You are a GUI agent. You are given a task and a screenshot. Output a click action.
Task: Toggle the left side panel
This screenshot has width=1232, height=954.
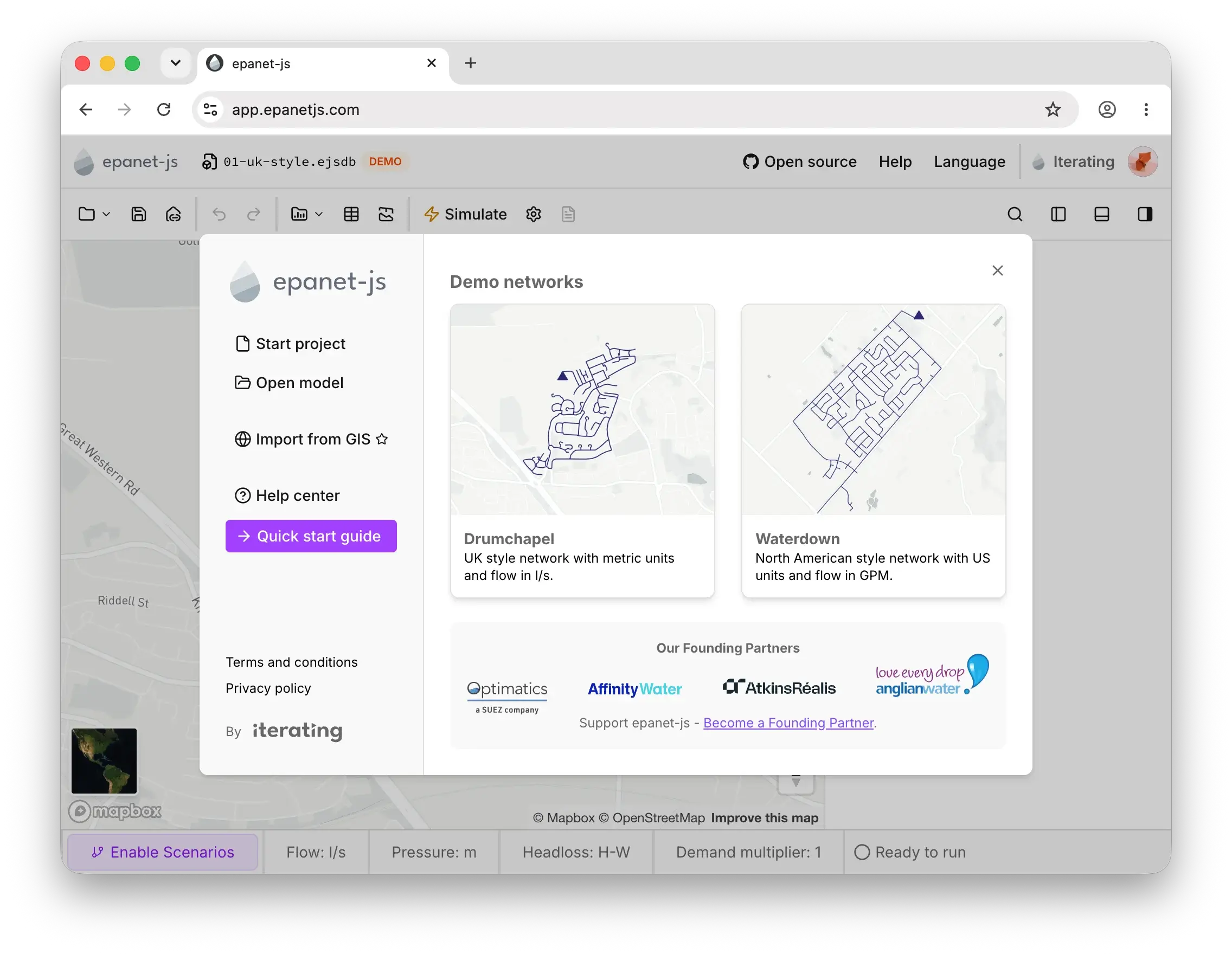1058,214
